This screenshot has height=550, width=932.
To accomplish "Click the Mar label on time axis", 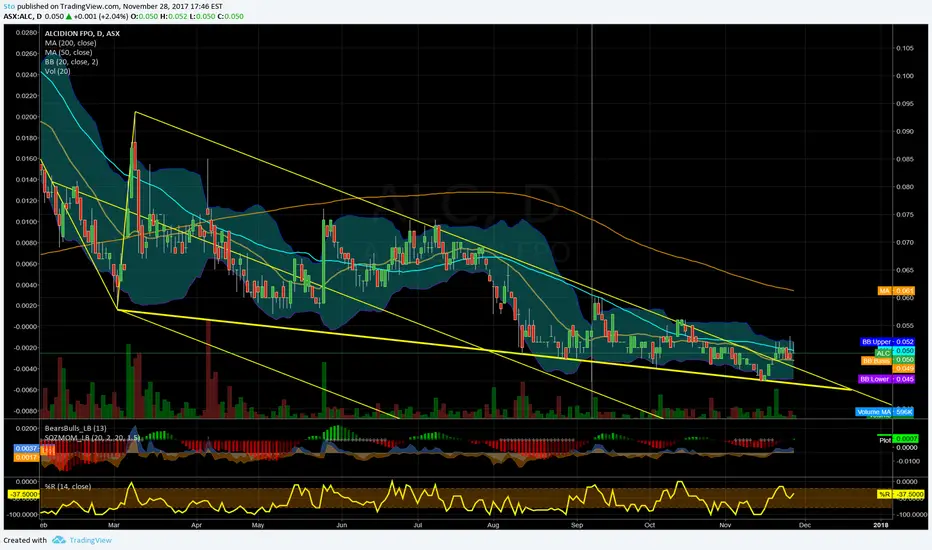I will [114, 525].
